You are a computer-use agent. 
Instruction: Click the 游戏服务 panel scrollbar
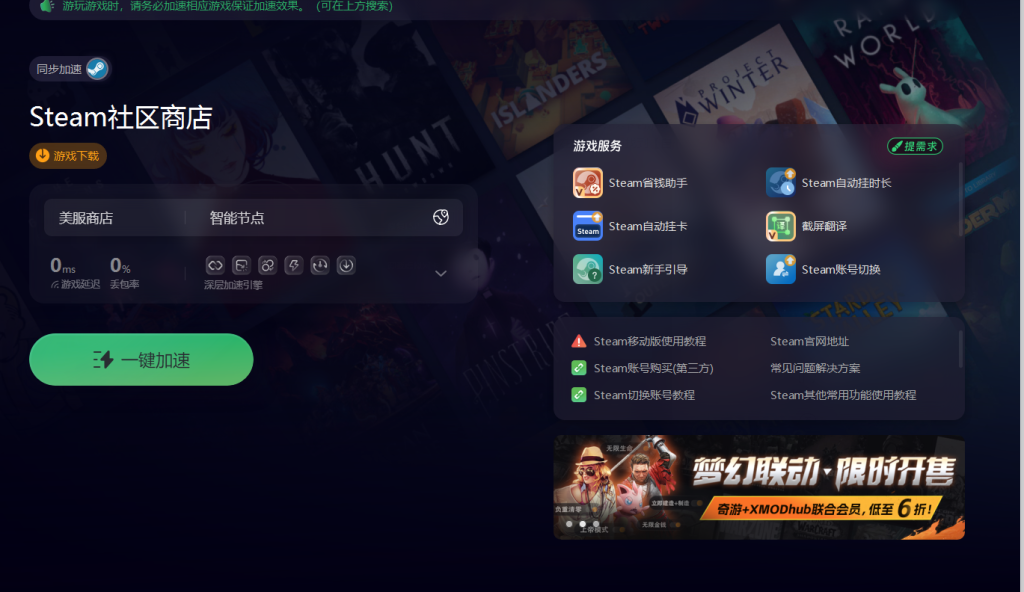click(x=961, y=199)
